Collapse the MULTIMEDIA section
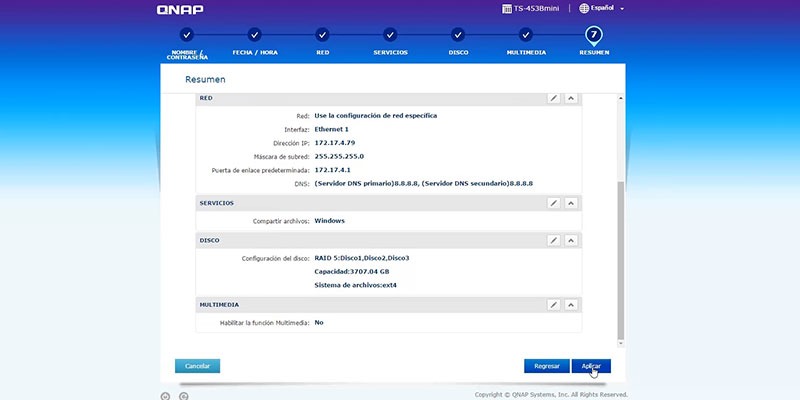This screenshot has height=400, width=800. pos(571,305)
